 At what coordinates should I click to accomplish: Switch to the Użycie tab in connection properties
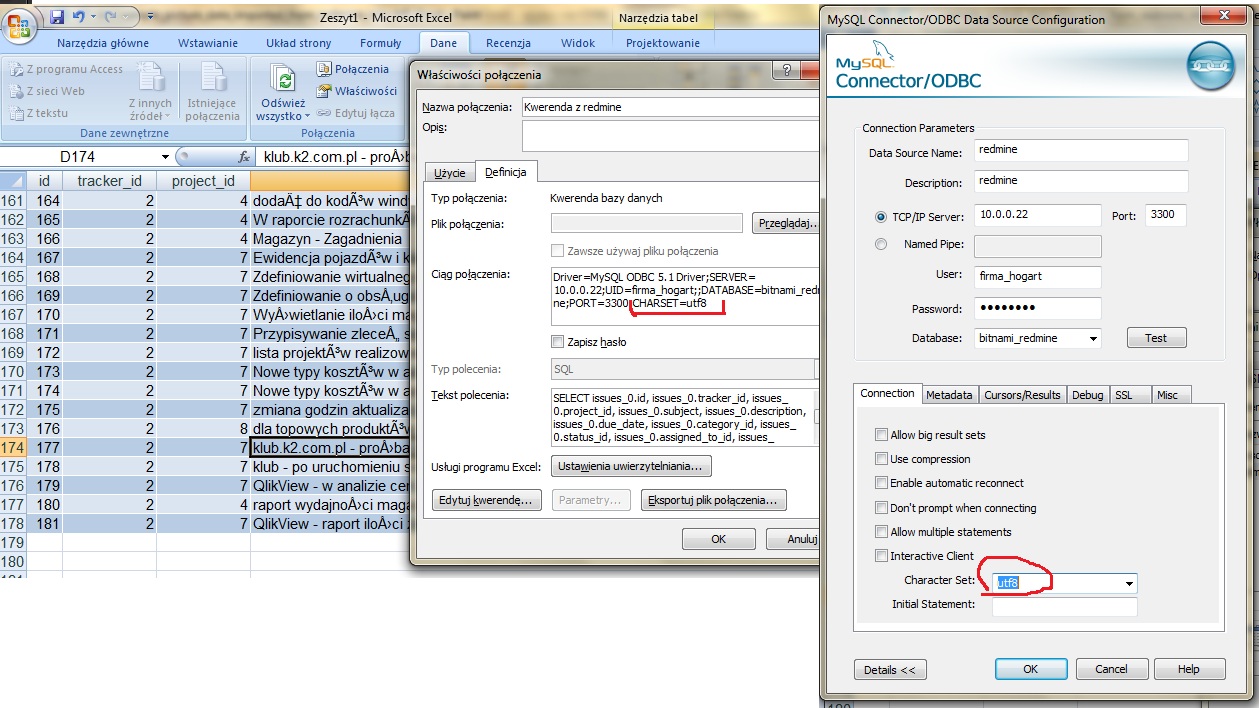449,173
